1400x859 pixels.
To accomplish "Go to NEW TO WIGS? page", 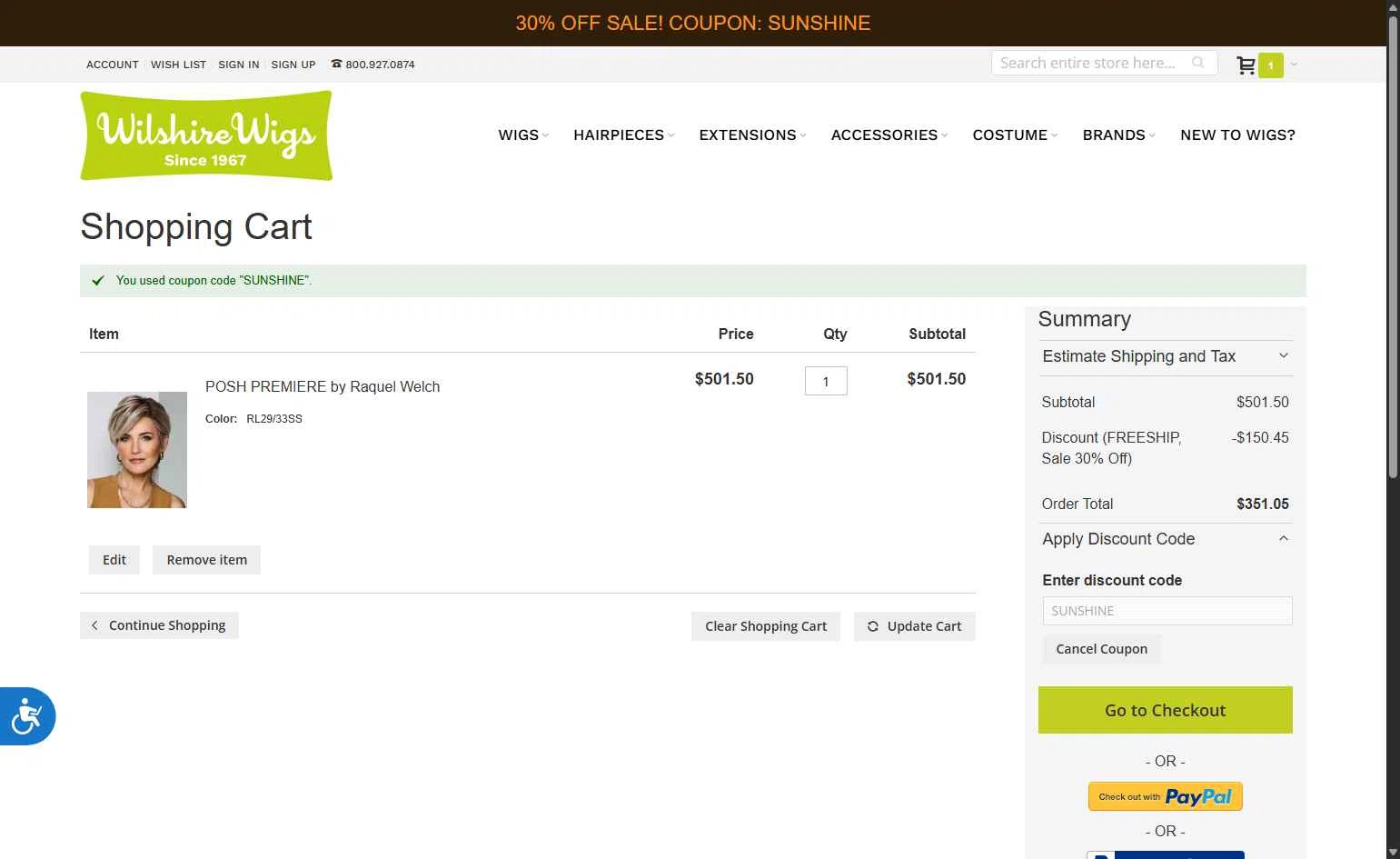I will point(1237,135).
